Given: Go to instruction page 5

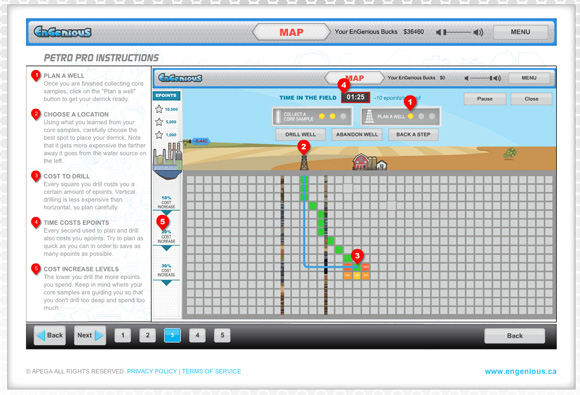Looking at the screenshot, I should tap(222, 335).
